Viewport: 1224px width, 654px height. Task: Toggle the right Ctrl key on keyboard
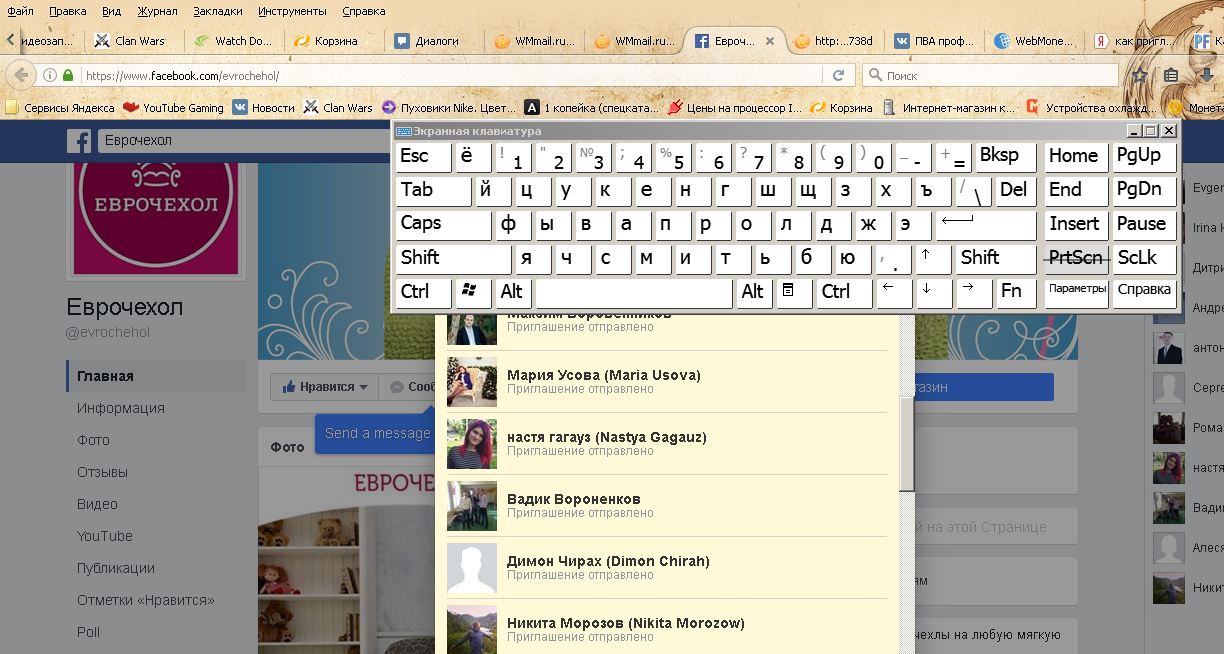click(843, 292)
